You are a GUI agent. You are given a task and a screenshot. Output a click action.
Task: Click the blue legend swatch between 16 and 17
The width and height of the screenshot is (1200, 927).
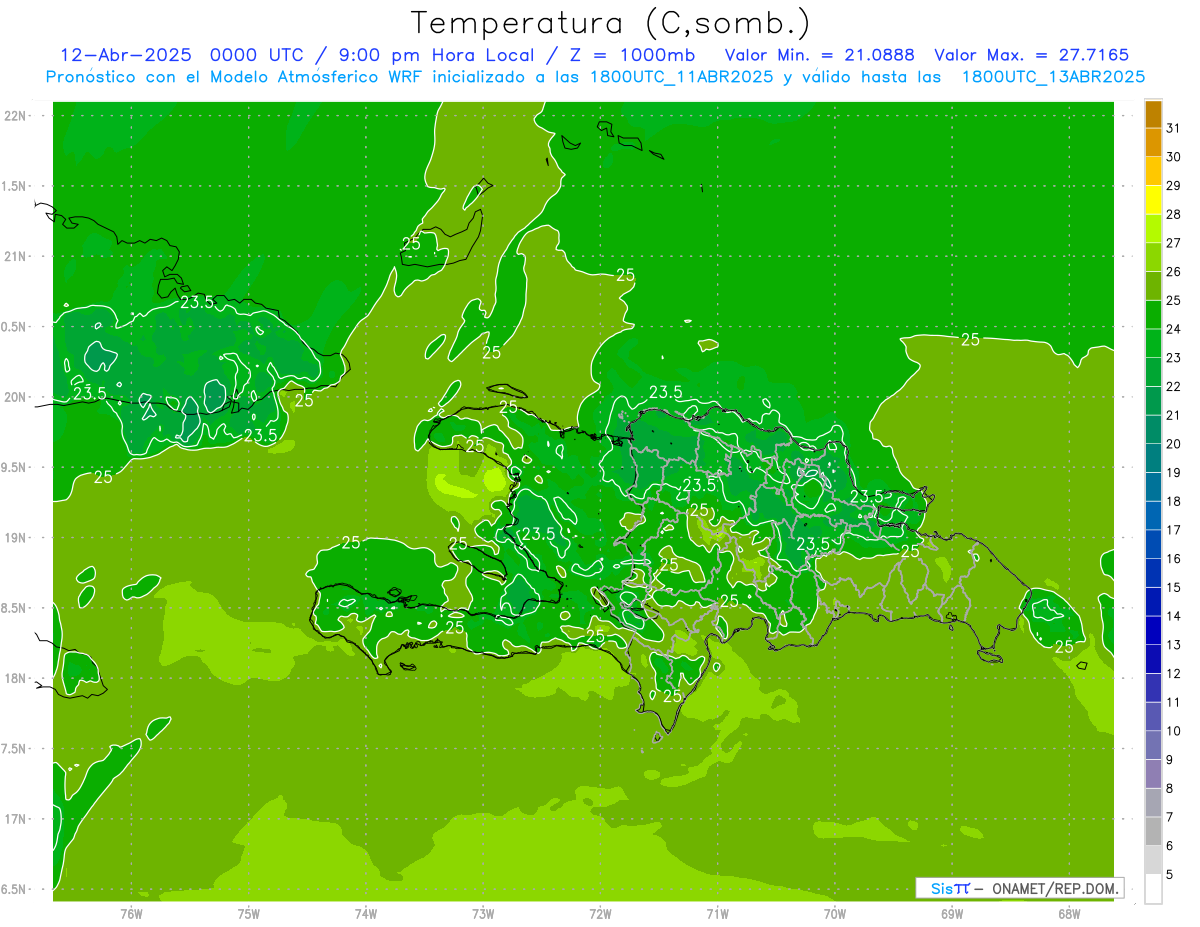[x=1153, y=544]
